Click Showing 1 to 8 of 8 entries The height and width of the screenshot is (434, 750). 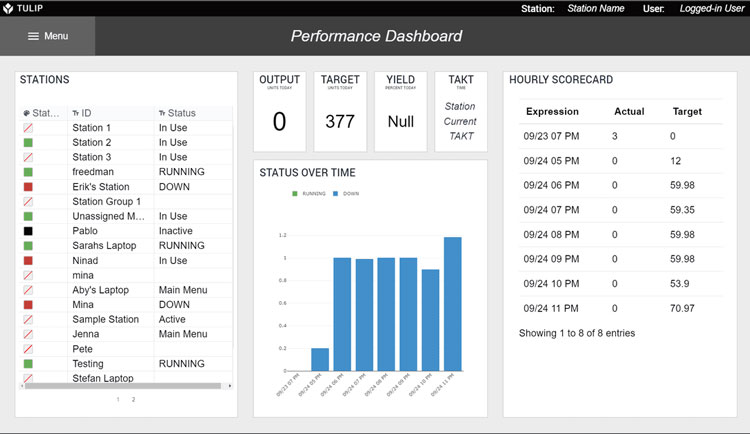577,333
